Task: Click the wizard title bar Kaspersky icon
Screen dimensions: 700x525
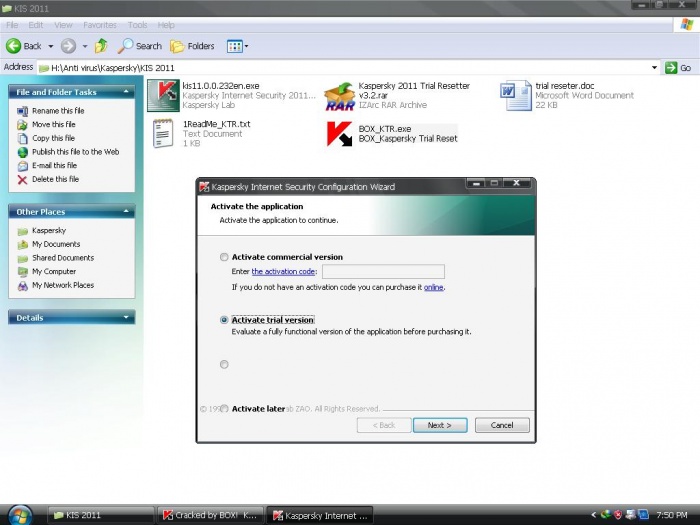Action: [204, 187]
